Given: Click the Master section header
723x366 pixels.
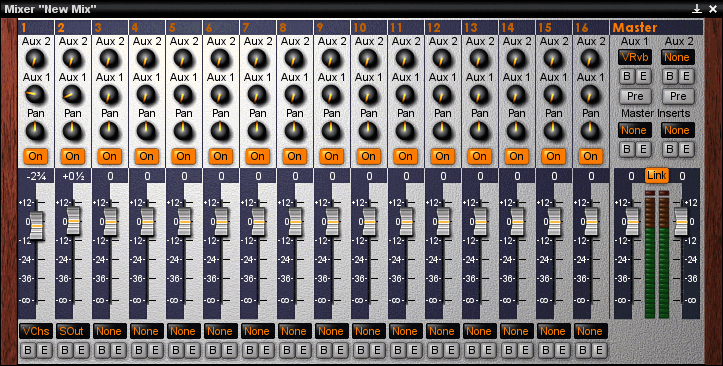Looking at the screenshot, I should click(657, 28).
